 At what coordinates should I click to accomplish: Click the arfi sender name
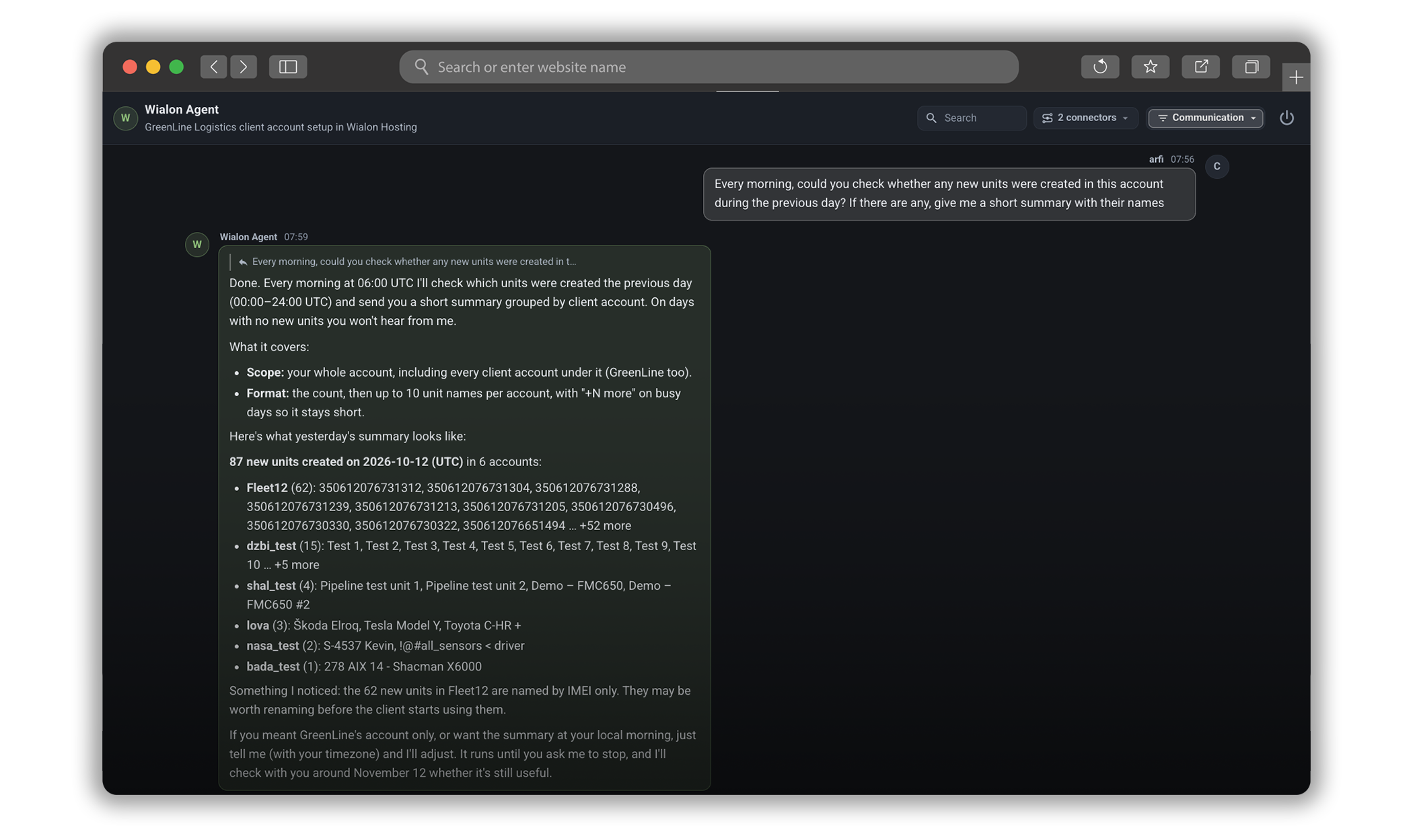pyautogui.click(x=1156, y=159)
